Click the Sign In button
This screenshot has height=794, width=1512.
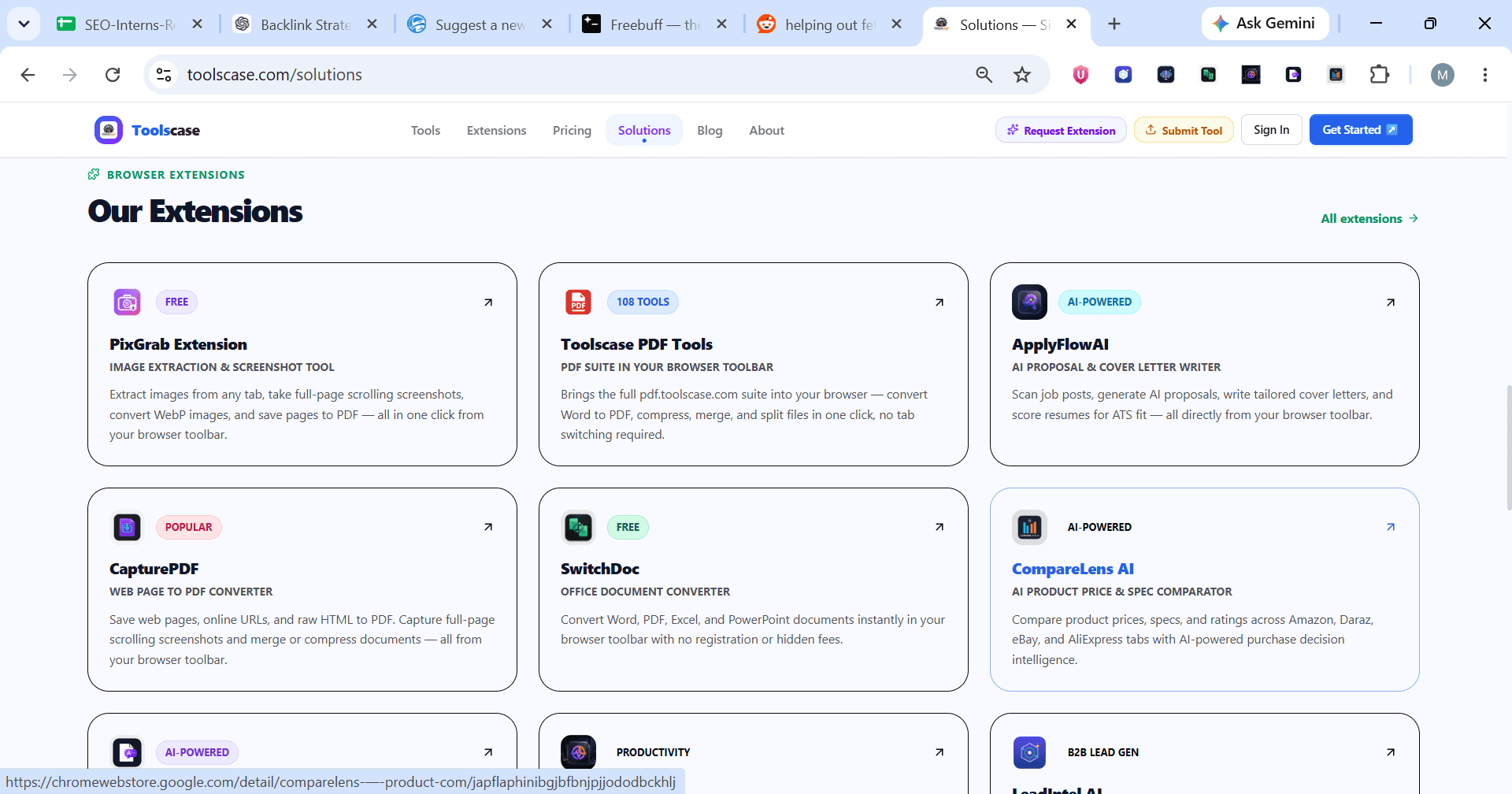1271,130
